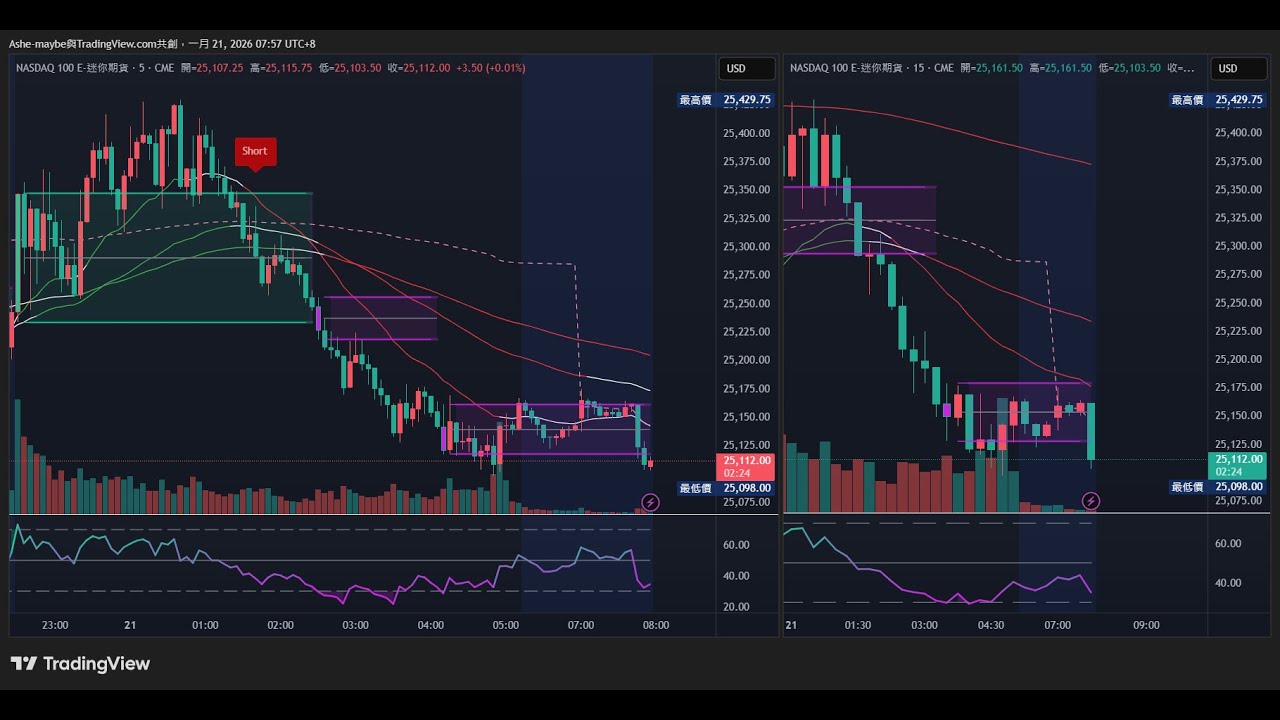The height and width of the screenshot is (720, 1280).
Task: Click the left chart 最高價 25,429.75 label
Action: pyautogui.click(x=726, y=100)
